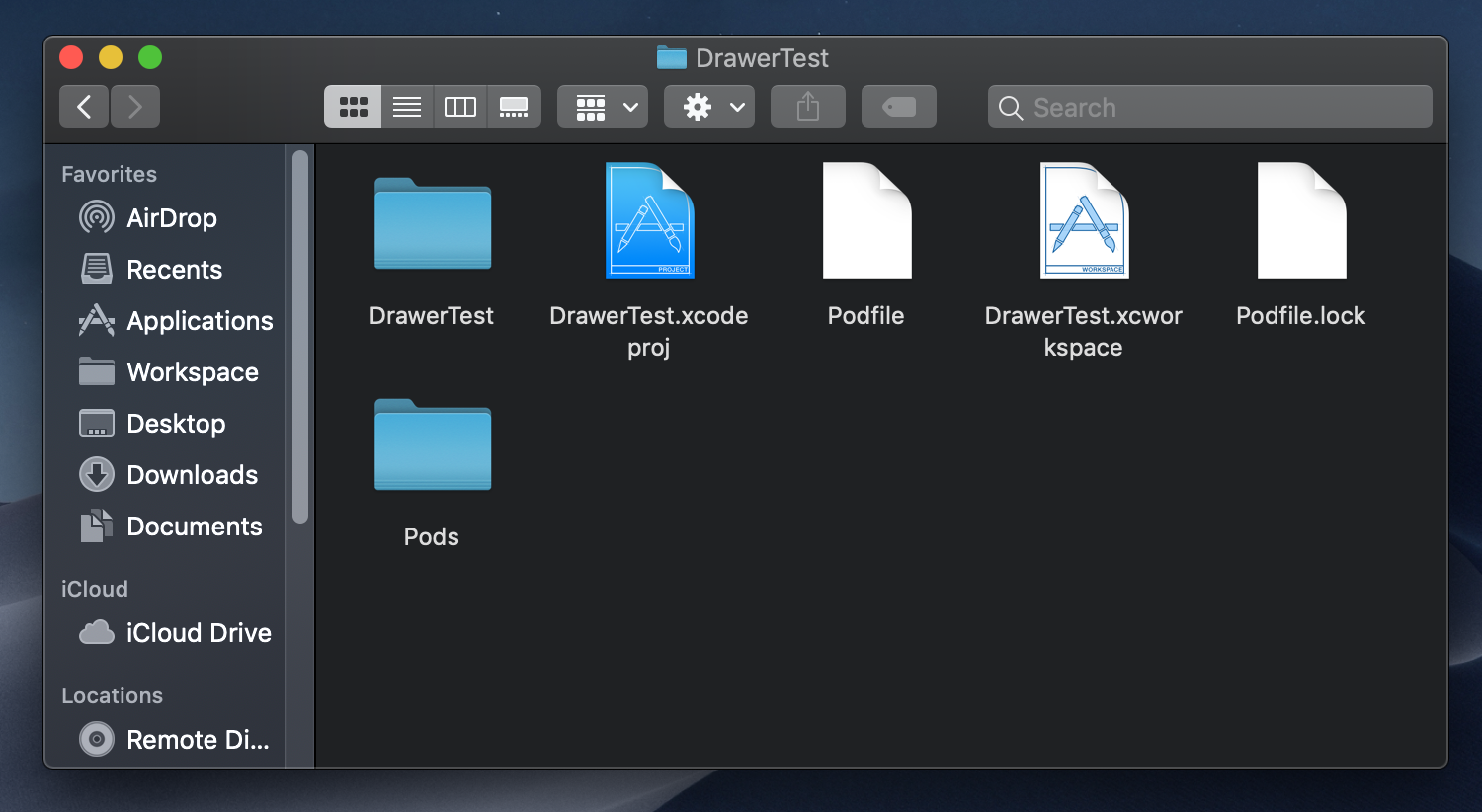Click the Edit Tags toolbar button
The height and width of the screenshot is (812, 1482).
tap(899, 107)
